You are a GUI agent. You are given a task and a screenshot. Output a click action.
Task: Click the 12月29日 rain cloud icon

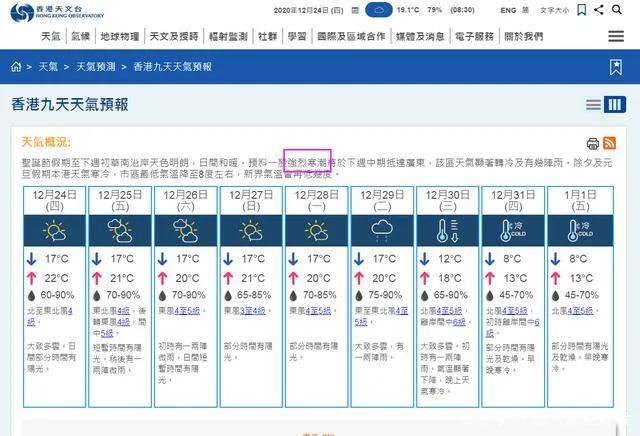point(382,231)
